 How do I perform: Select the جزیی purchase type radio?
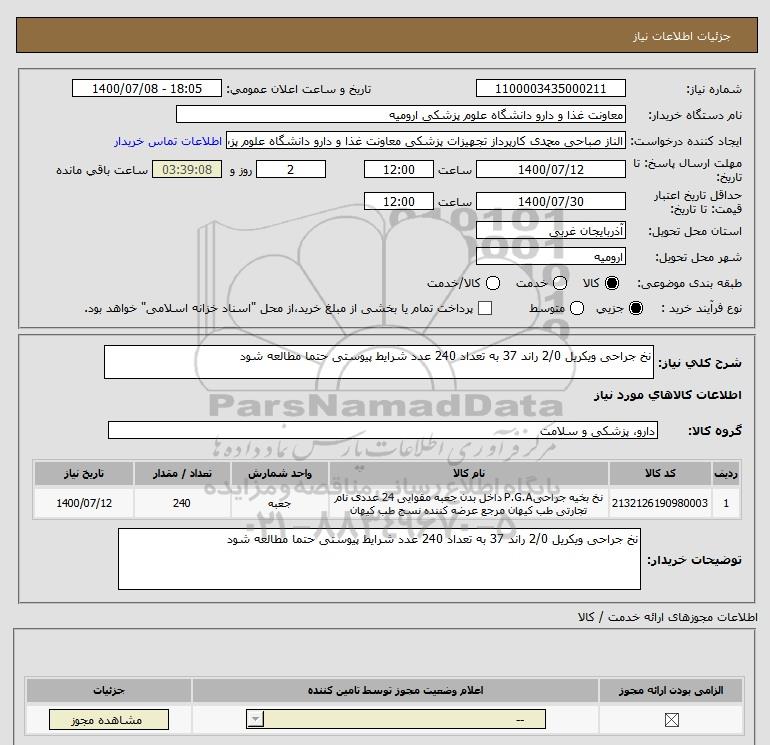[x=635, y=308]
